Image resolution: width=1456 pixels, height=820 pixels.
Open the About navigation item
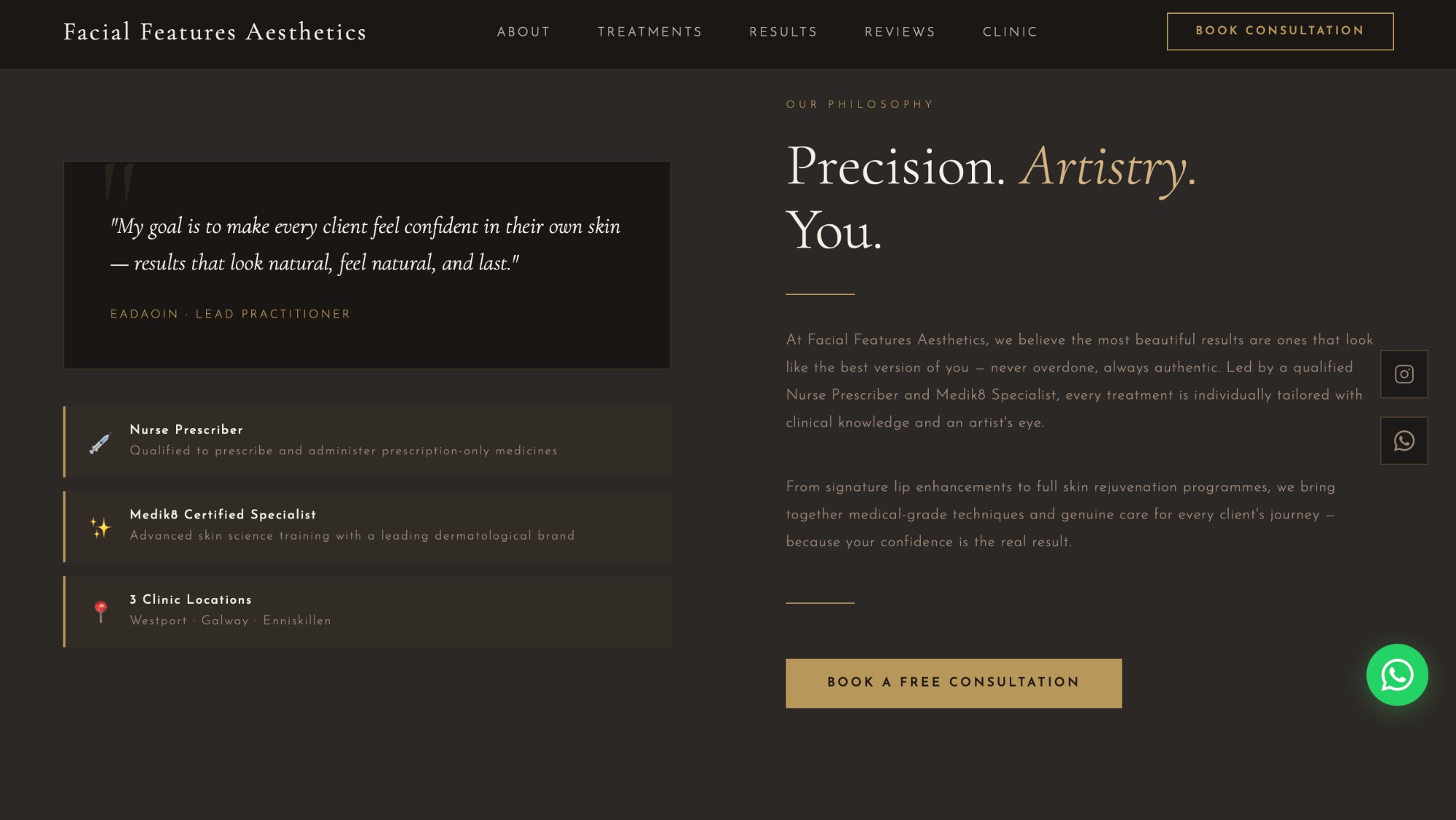click(x=523, y=32)
